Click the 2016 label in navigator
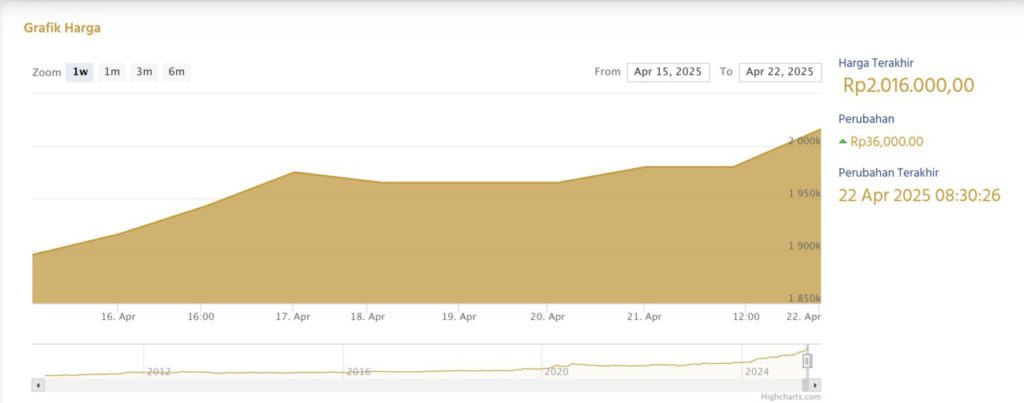1024x403 pixels. (358, 372)
